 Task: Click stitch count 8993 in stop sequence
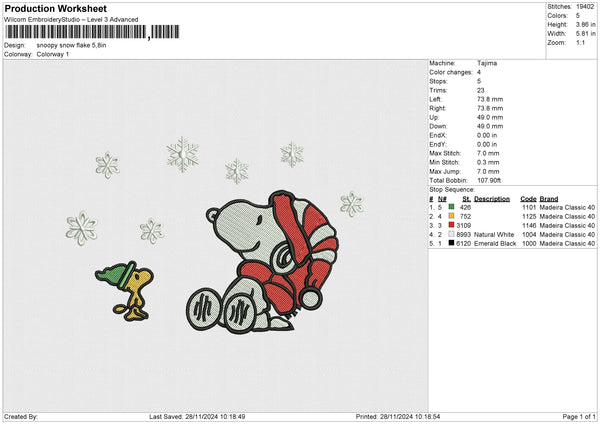(463, 234)
